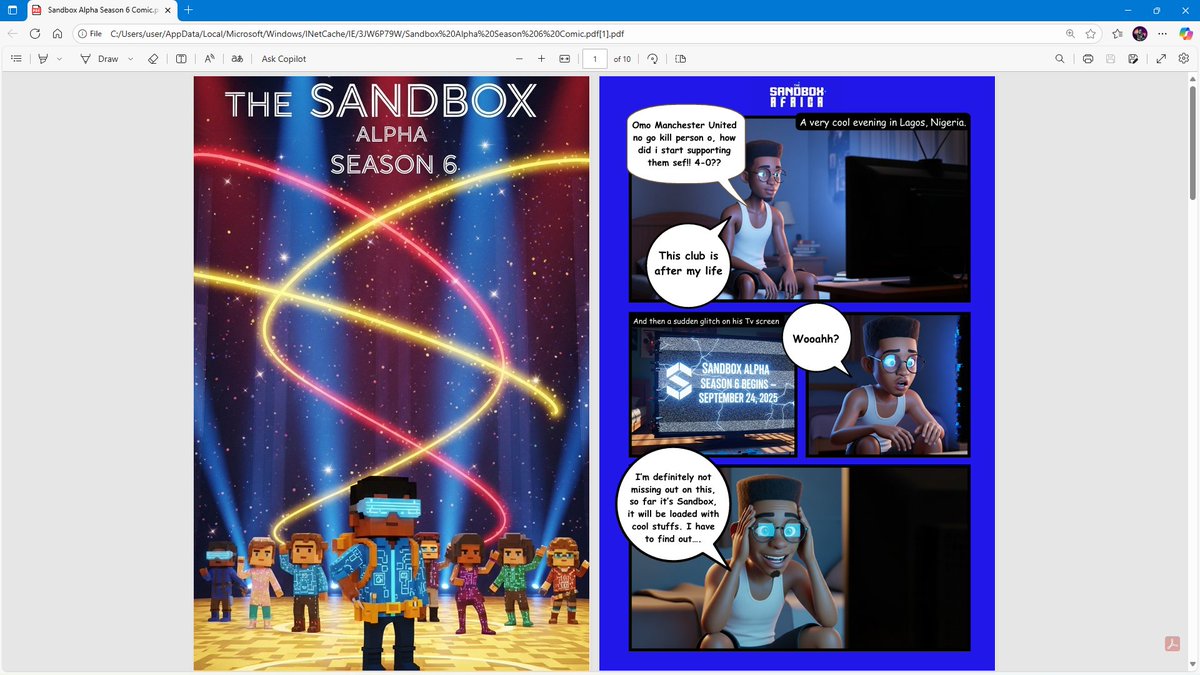Screen dimensions: 1200x675
Task: Edit the current page number field
Action: (595, 59)
